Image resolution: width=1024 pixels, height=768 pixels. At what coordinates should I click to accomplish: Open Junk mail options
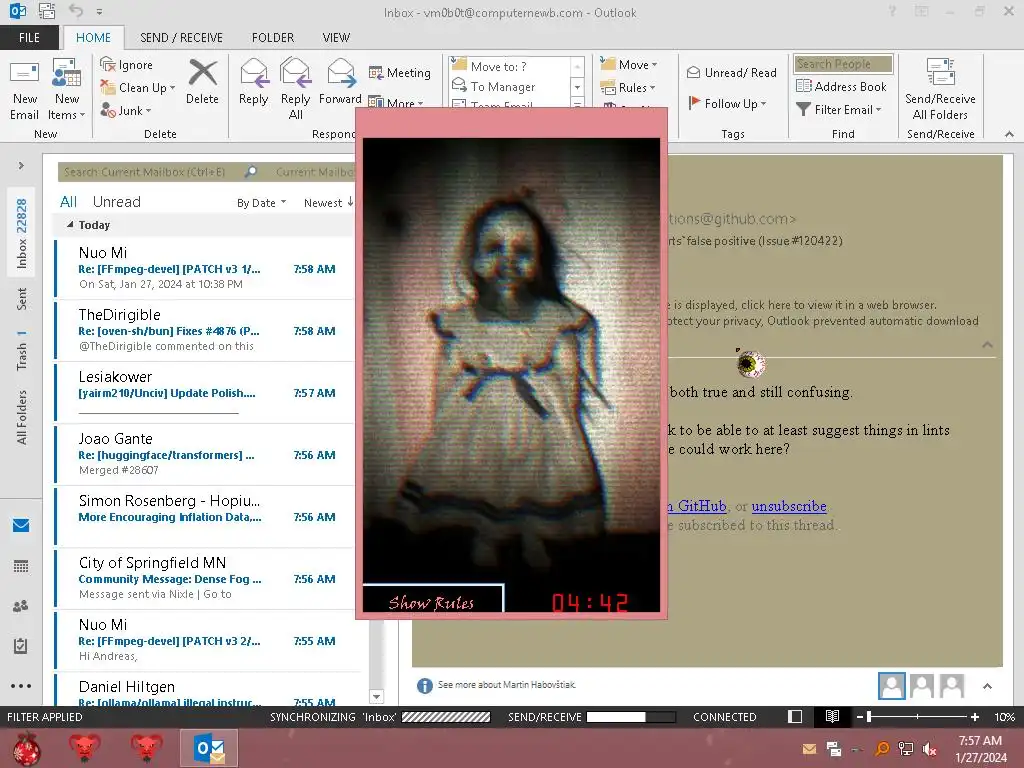[126, 110]
